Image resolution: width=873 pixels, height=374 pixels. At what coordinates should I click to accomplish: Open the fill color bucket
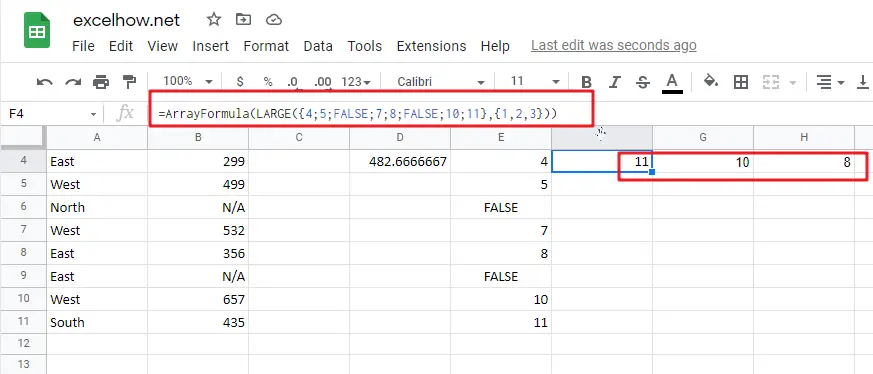coord(710,81)
